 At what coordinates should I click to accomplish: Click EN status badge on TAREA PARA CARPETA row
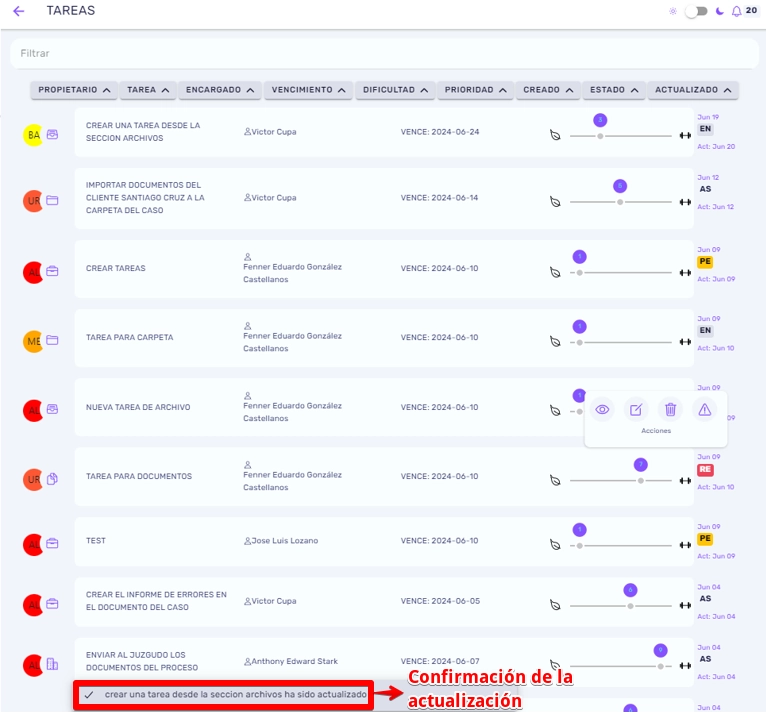[705, 331]
